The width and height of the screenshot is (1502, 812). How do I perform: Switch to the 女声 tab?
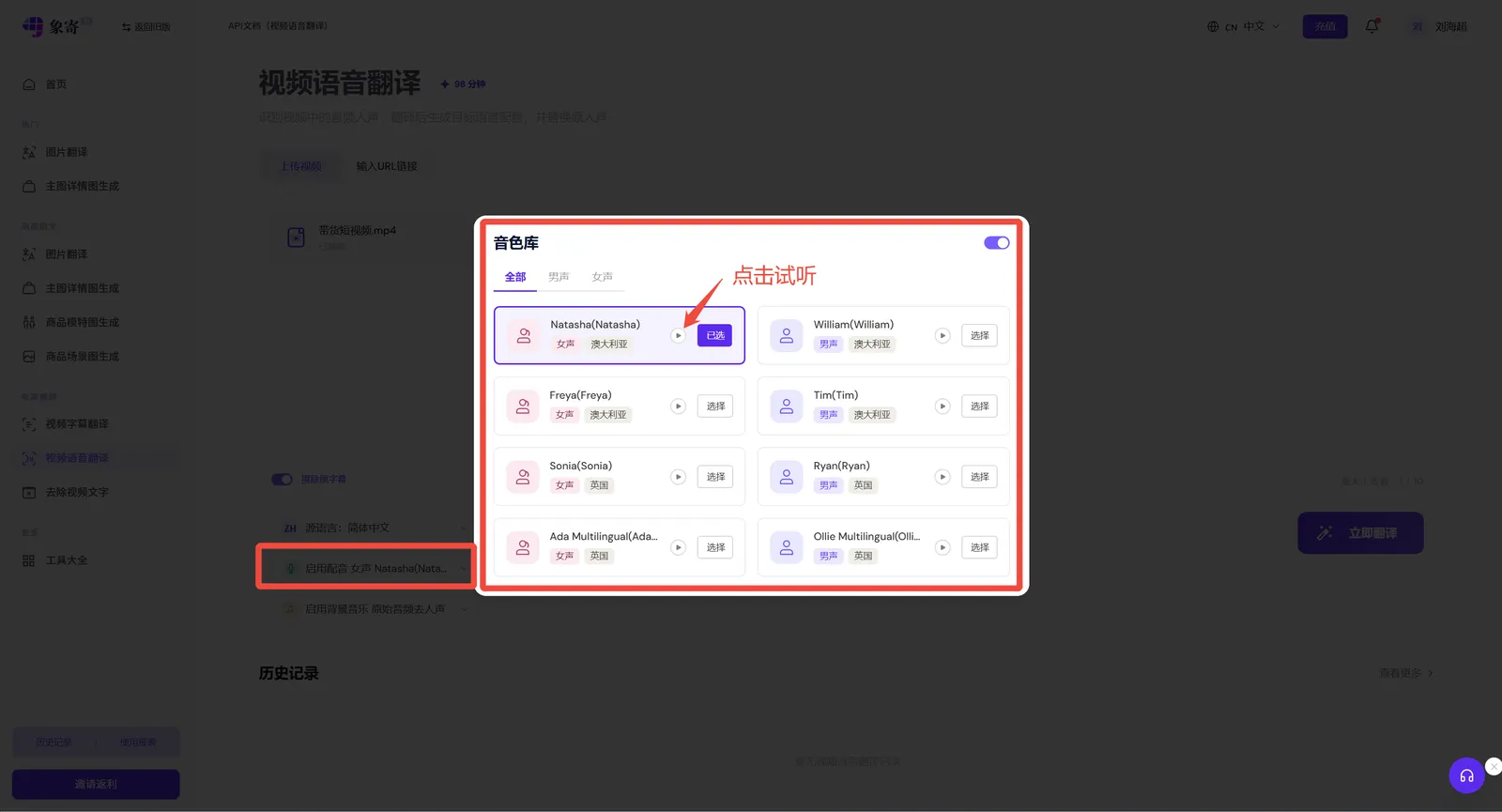[x=603, y=277]
